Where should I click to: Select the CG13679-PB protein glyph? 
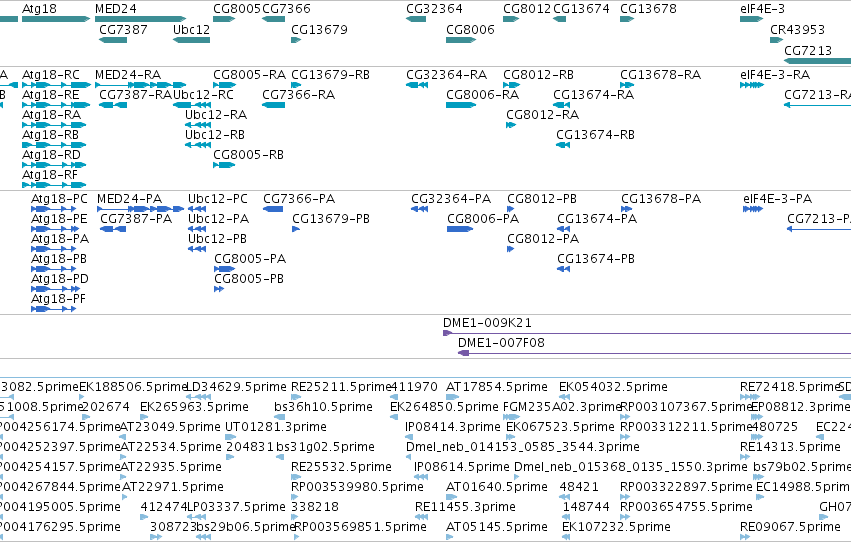tap(296, 229)
